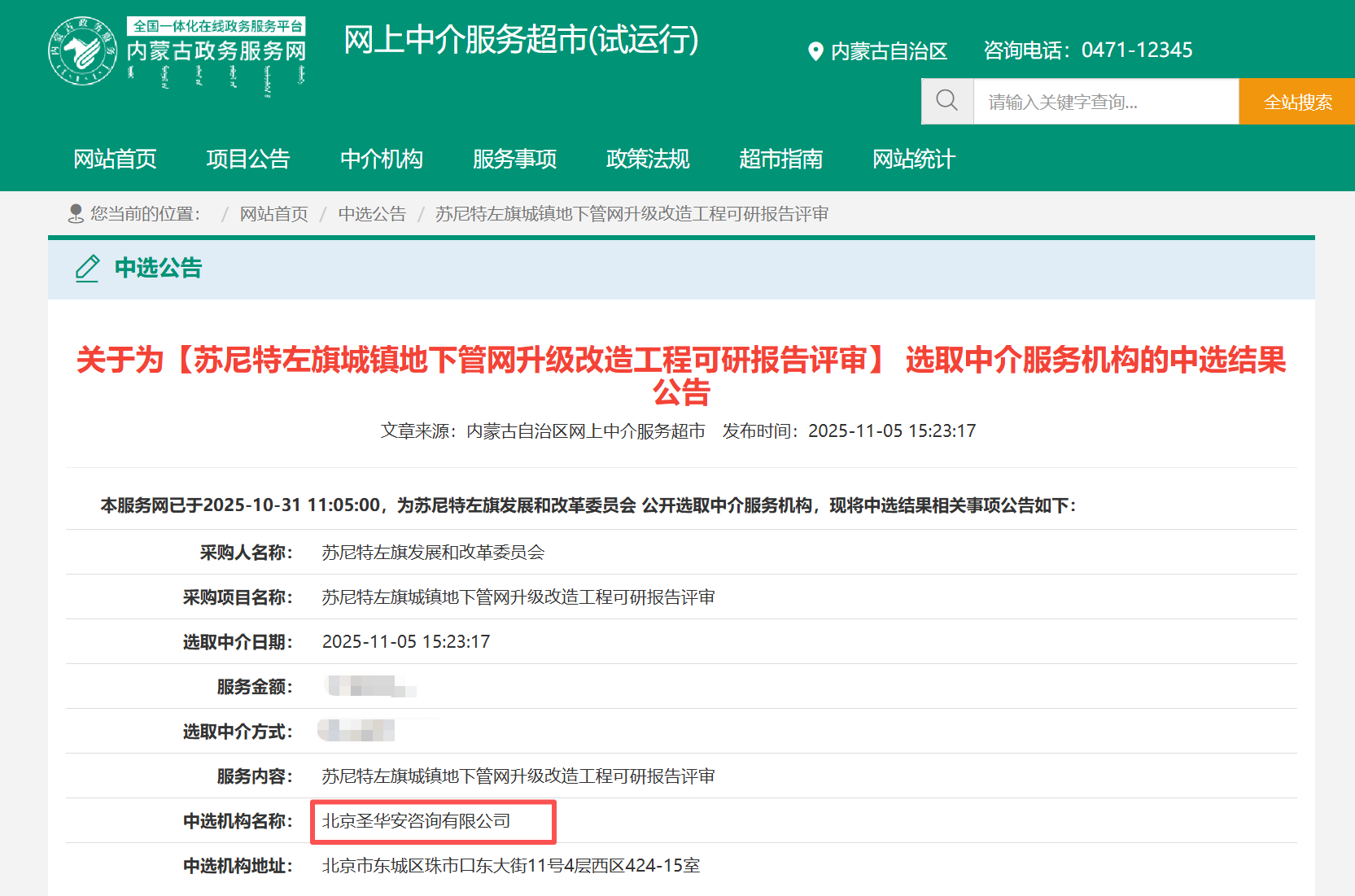The image size is (1355, 896).
Task: Open the 超市指南 section
Action: click(781, 160)
